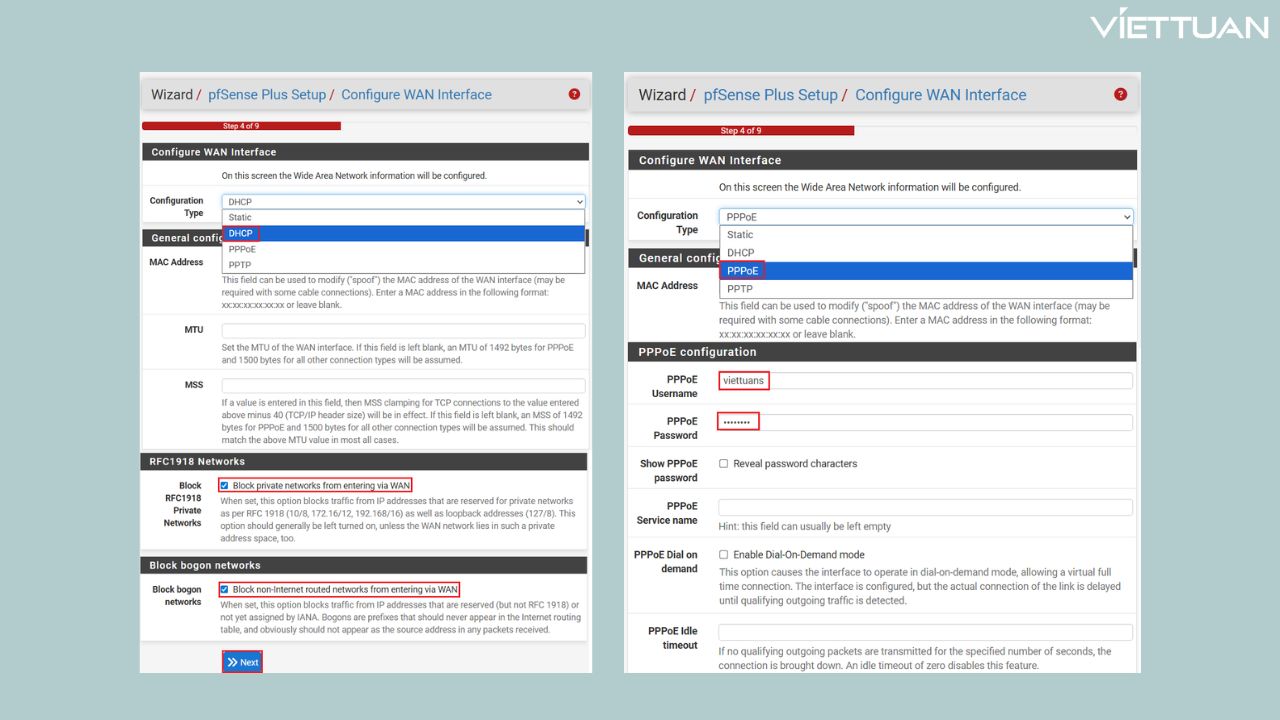Click the help icon in left wizard header
The image size is (1280, 720).
tap(574, 94)
